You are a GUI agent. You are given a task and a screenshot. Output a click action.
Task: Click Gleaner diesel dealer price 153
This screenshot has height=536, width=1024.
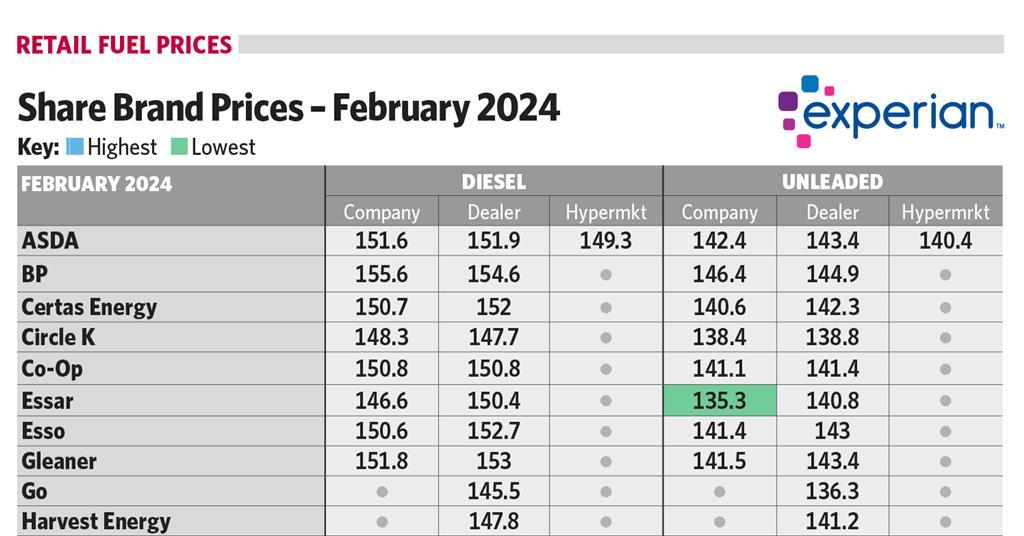(x=494, y=462)
